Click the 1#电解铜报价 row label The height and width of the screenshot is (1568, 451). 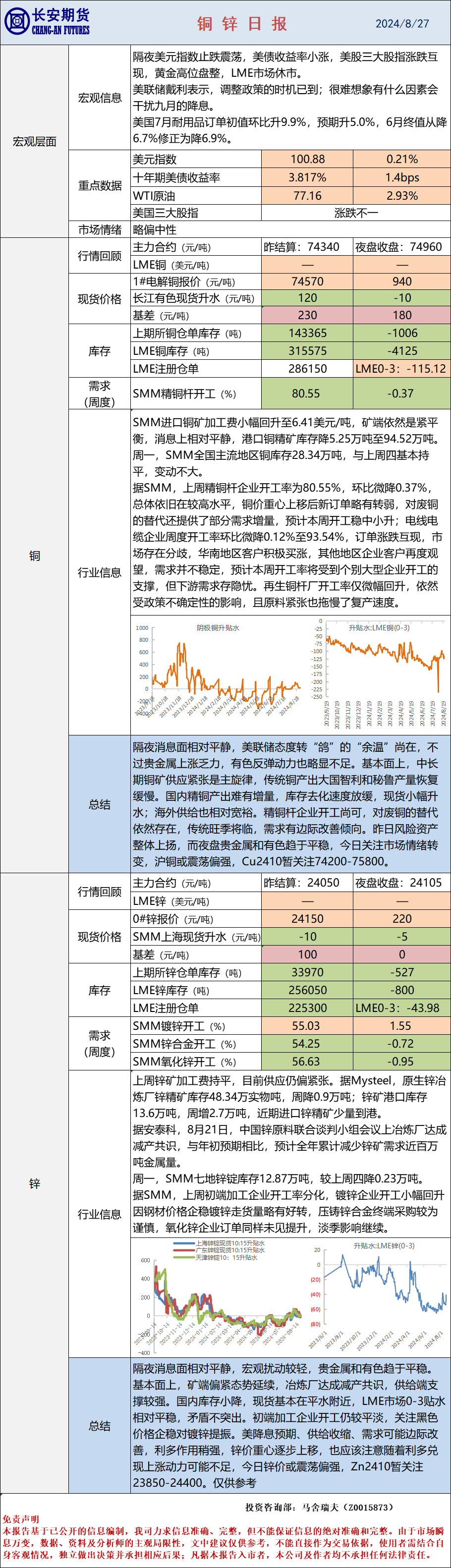coord(184,281)
